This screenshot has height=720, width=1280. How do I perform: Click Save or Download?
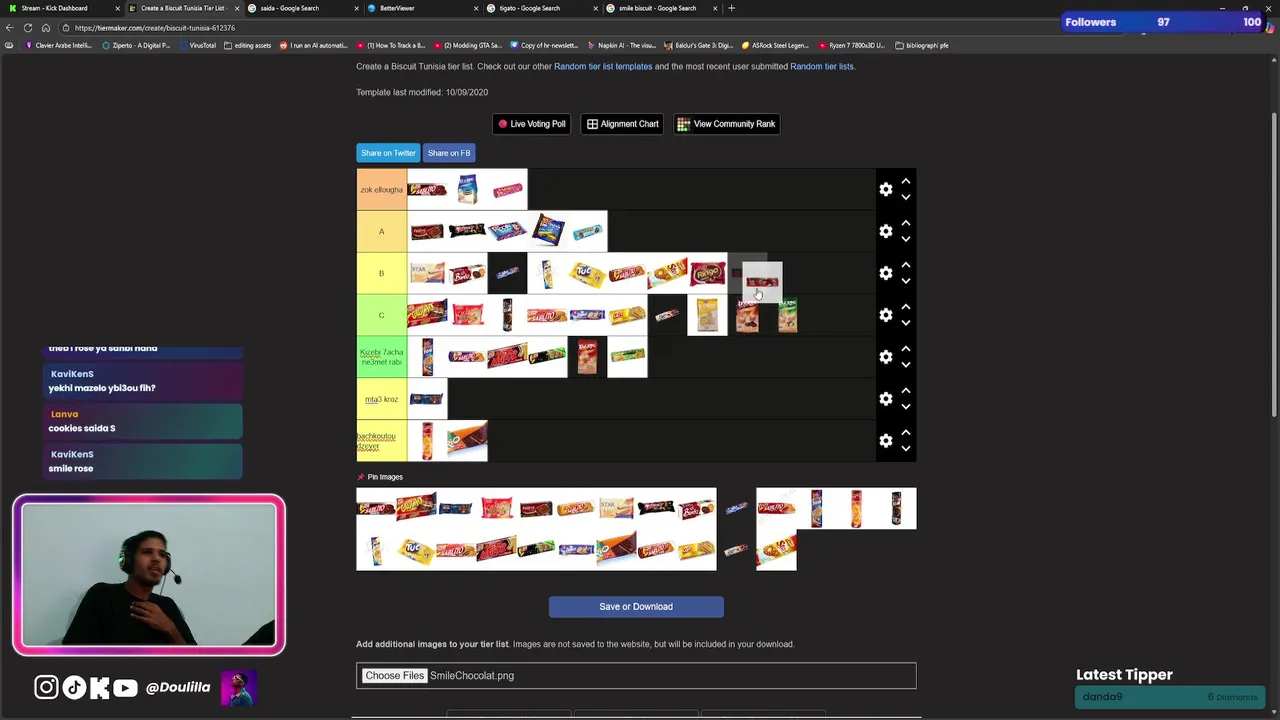click(636, 607)
